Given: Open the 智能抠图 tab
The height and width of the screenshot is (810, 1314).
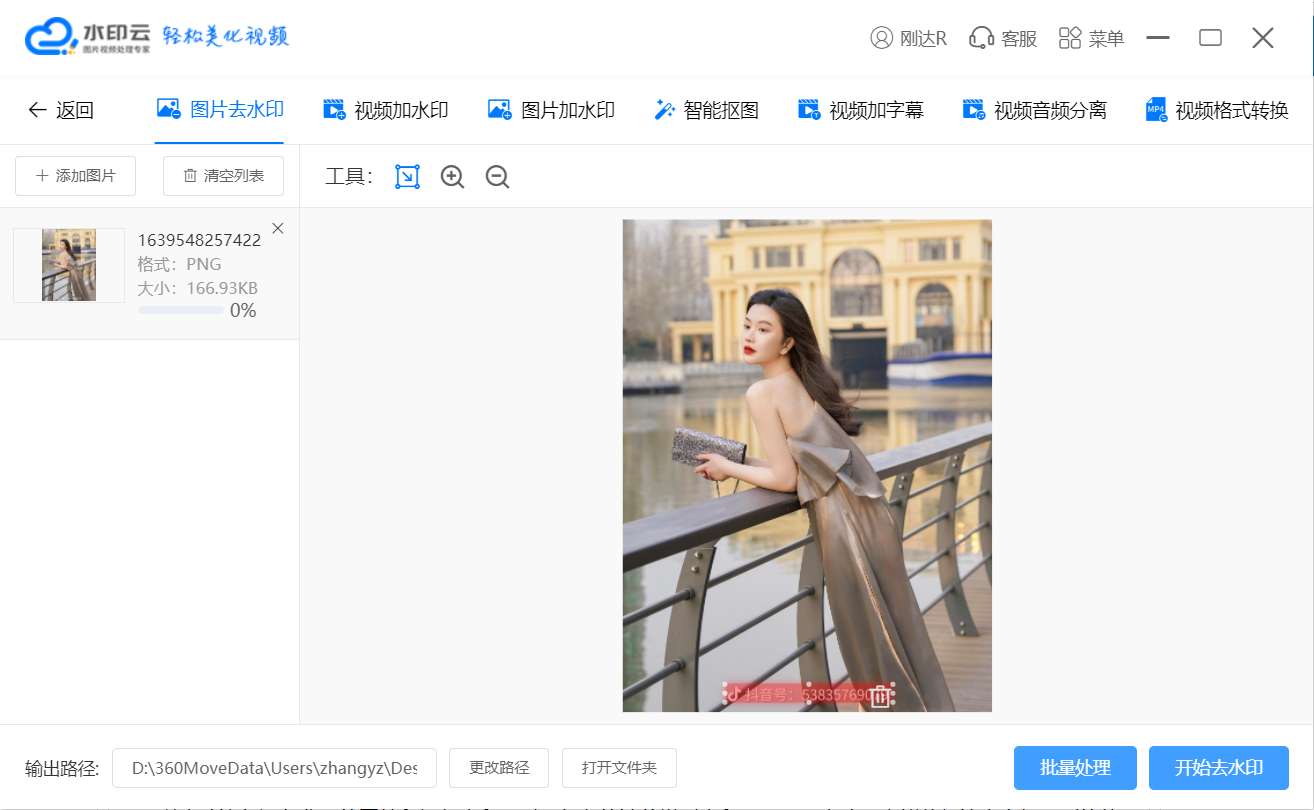Looking at the screenshot, I should click(x=706, y=110).
